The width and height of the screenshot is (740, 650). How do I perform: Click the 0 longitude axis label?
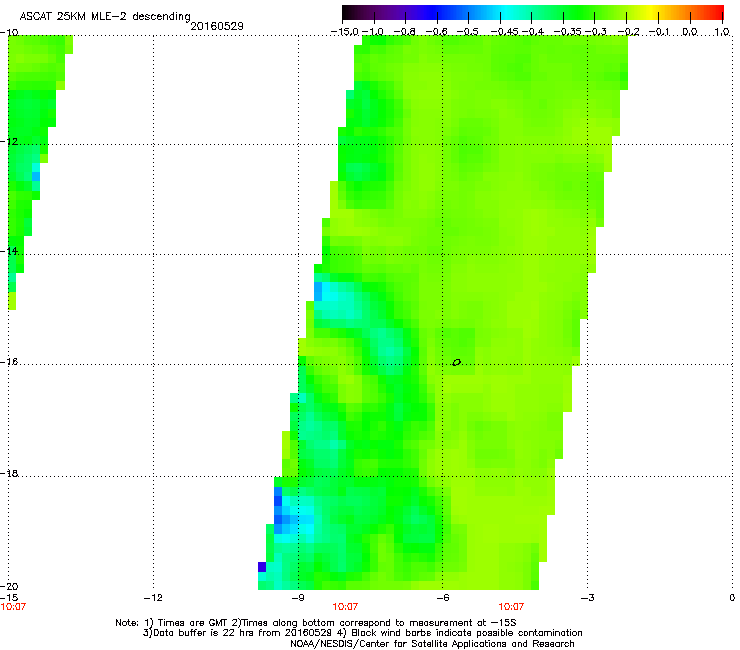tap(732, 598)
